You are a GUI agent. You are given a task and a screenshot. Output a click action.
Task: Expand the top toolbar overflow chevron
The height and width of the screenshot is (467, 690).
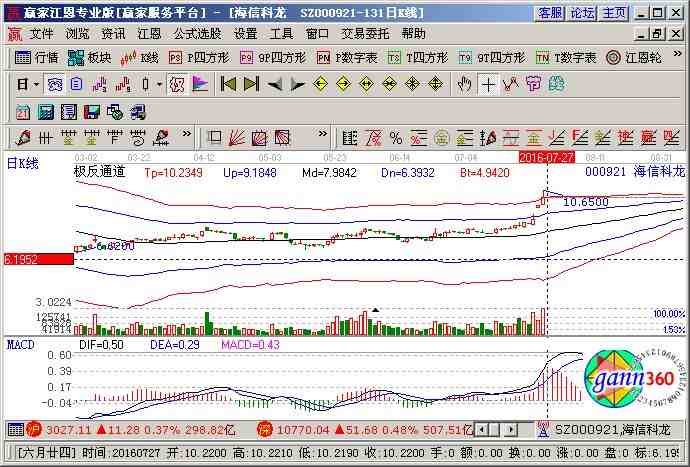[x=678, y=55]
